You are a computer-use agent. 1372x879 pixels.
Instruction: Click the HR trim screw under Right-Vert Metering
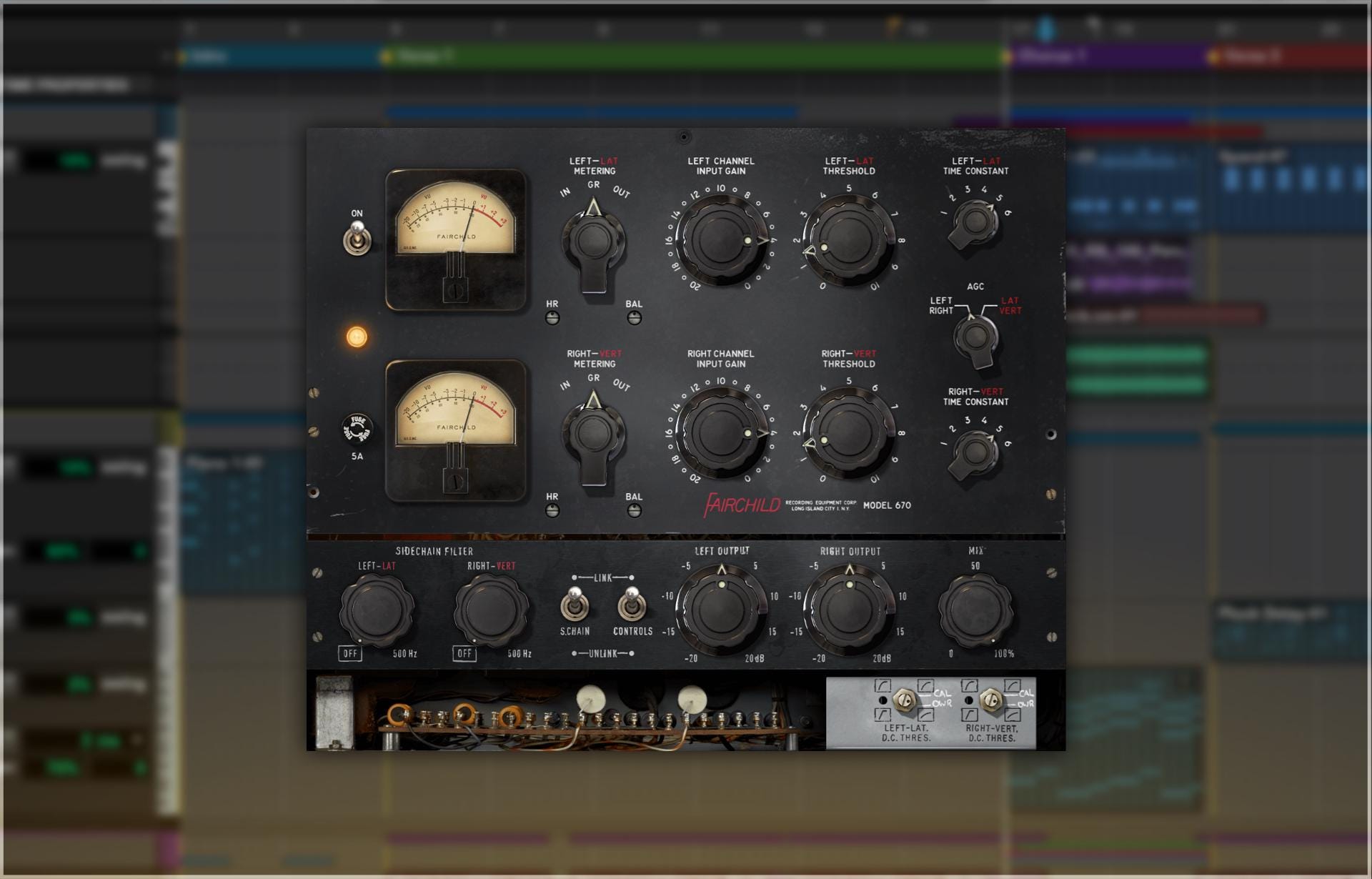[552, 510]
